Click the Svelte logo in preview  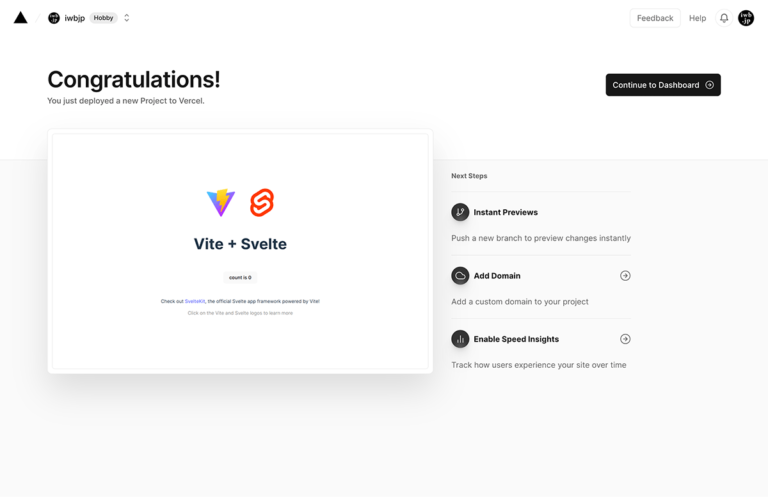click(262, 203)
